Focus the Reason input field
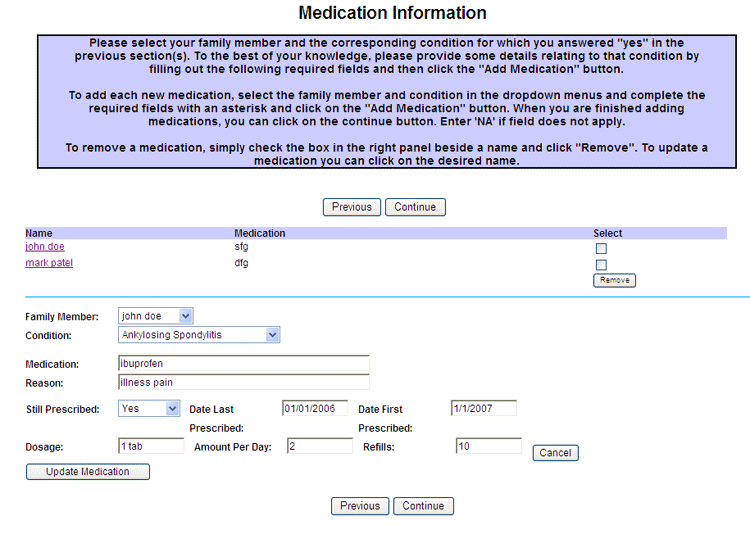Viewport: 750px width, 548px height. pyautogui.click(x=243, y=382)
